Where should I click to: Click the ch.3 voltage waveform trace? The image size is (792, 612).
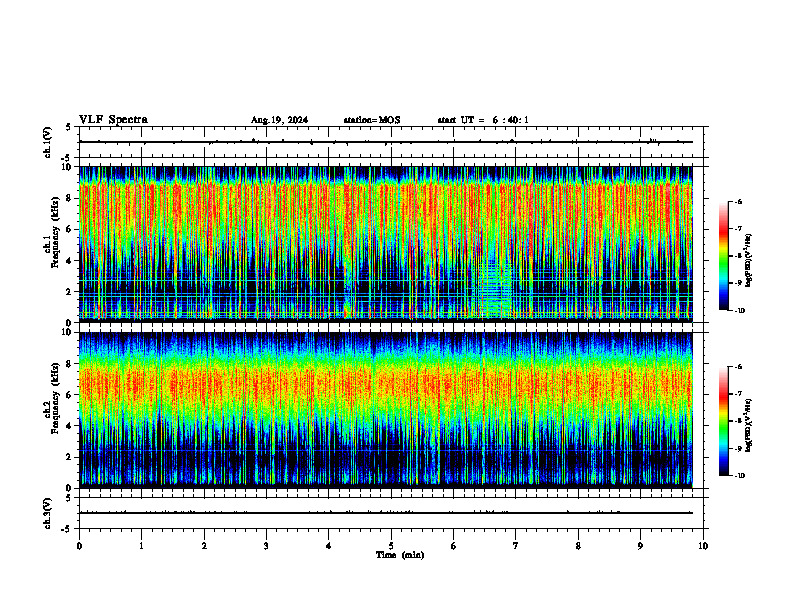click(x=385, y=513)
